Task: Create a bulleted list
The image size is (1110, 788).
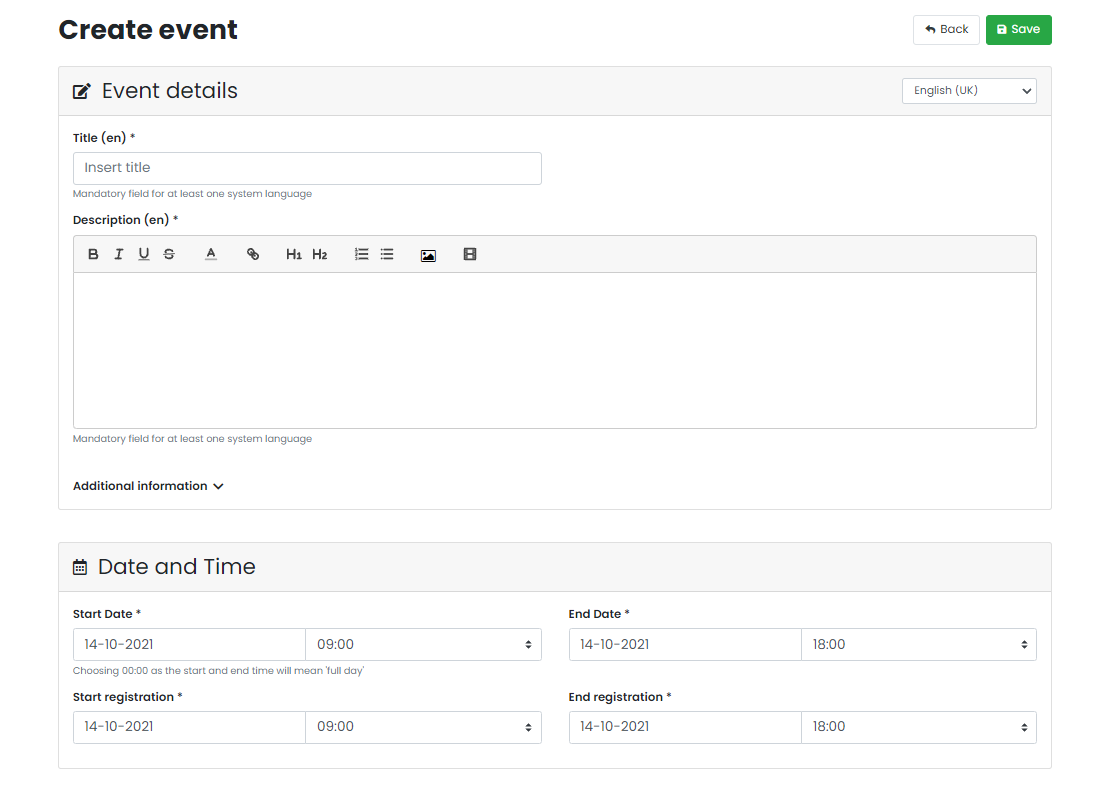Action: (387, 254)
